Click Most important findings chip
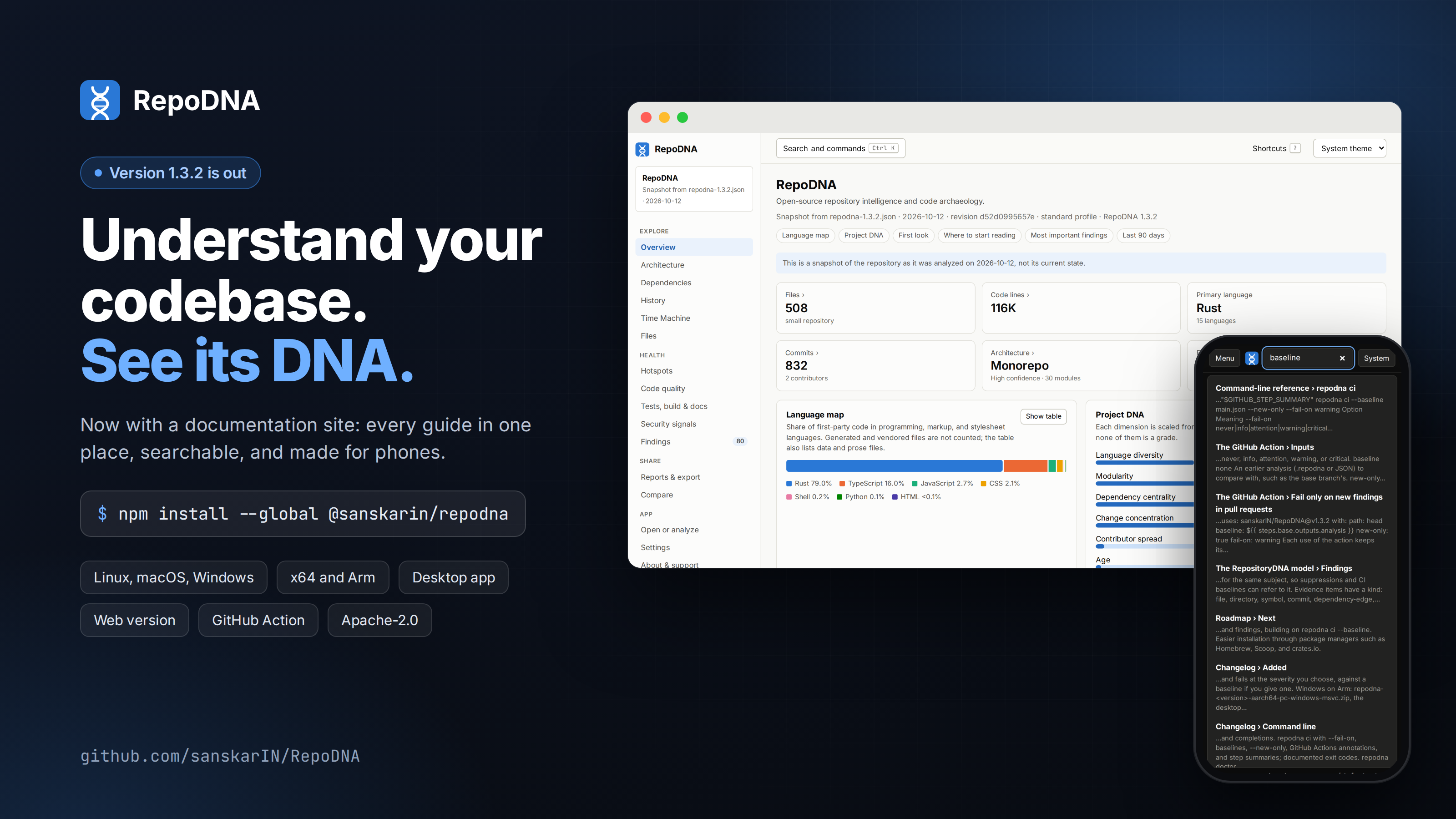1456x819 pixels. click(1068, 236)
